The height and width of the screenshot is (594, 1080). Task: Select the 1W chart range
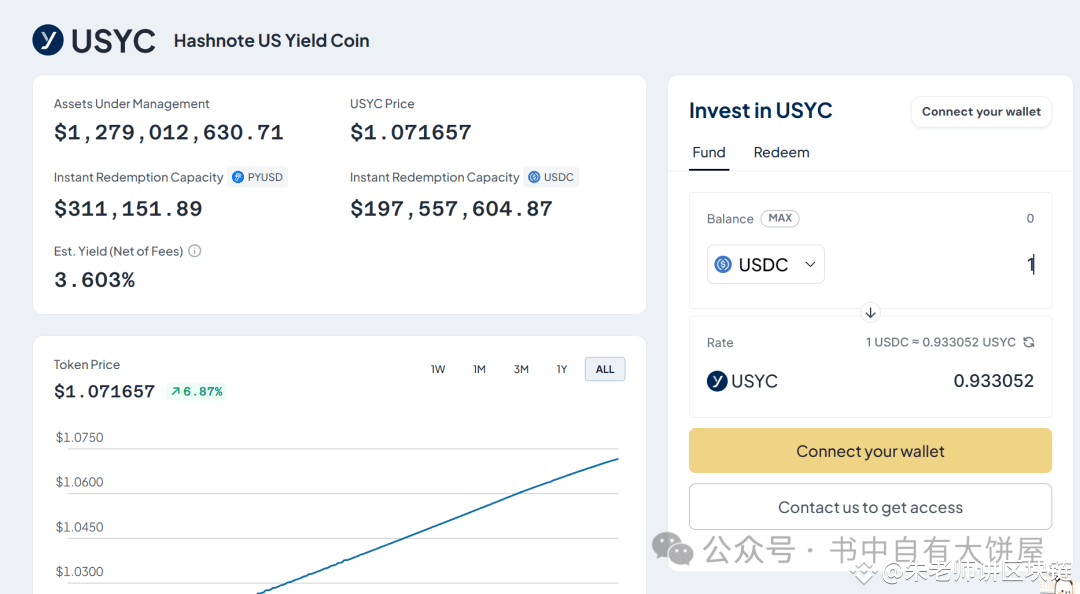pos(438,369)
